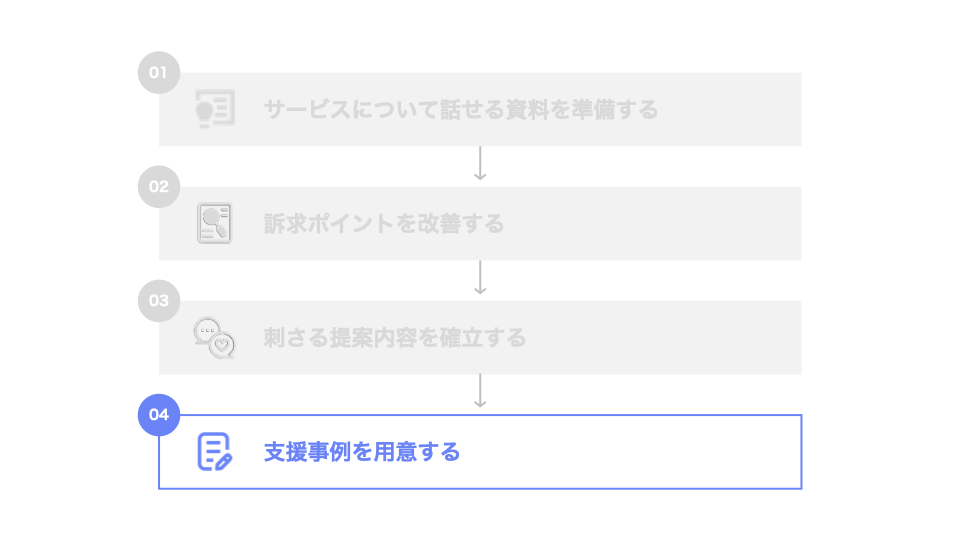Select the gray 02 number badge
960x540 pixels.
(158, 187)
